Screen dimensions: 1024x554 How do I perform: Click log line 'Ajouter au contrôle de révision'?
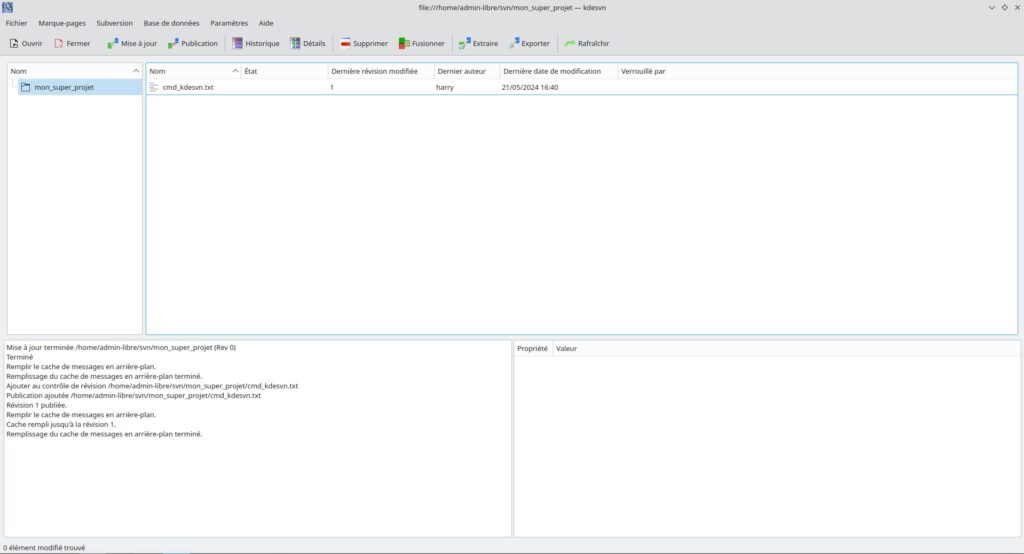152,386
